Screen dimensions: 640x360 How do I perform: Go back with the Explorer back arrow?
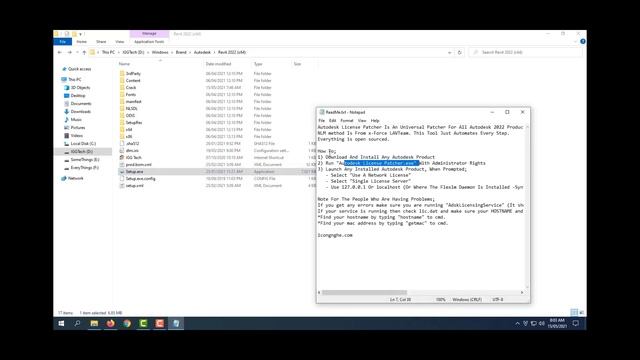(60, 52)
